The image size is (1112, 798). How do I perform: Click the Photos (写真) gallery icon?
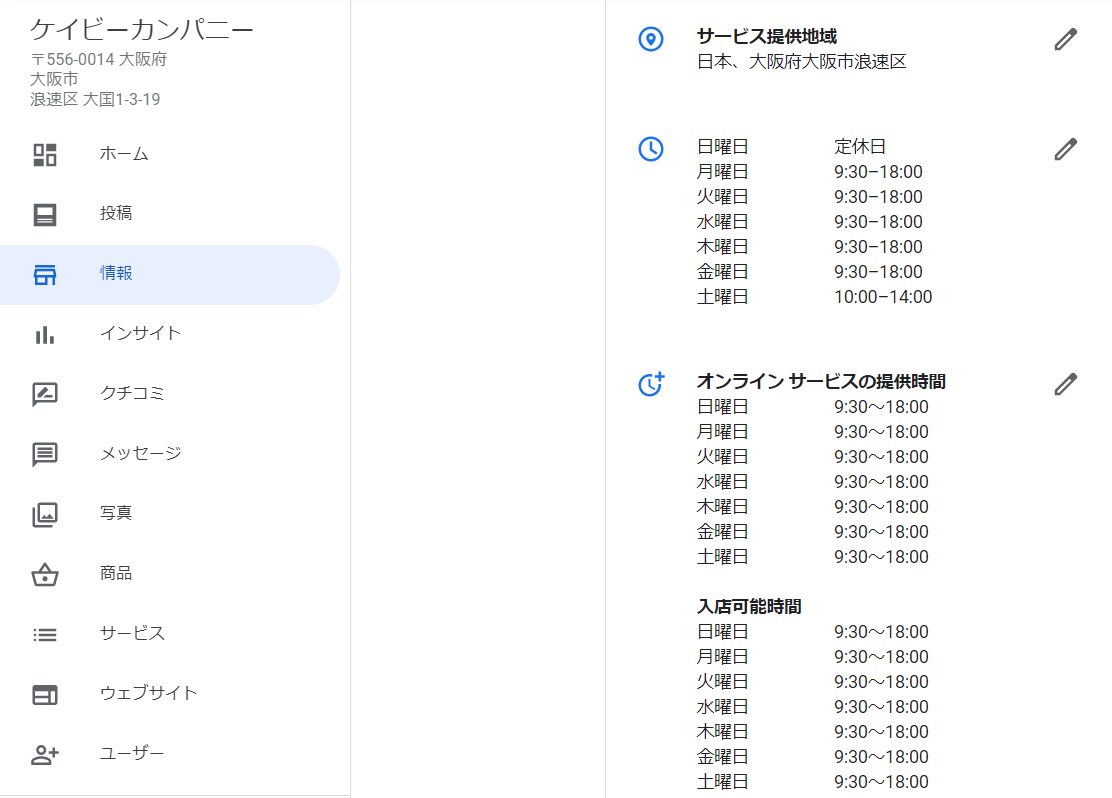(45, 514)
